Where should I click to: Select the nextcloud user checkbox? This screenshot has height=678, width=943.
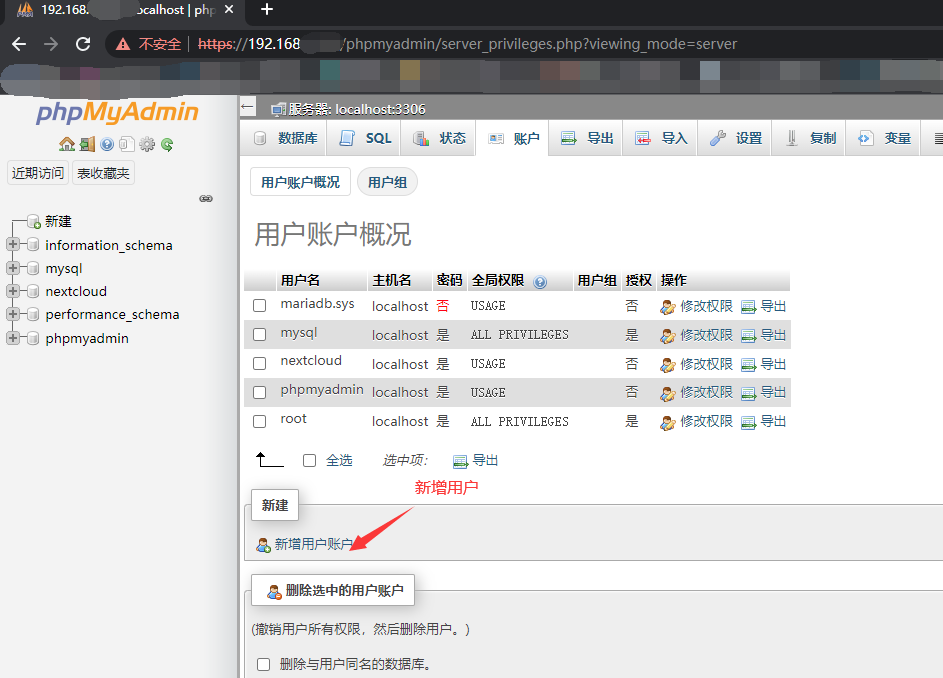click(260, 363)
